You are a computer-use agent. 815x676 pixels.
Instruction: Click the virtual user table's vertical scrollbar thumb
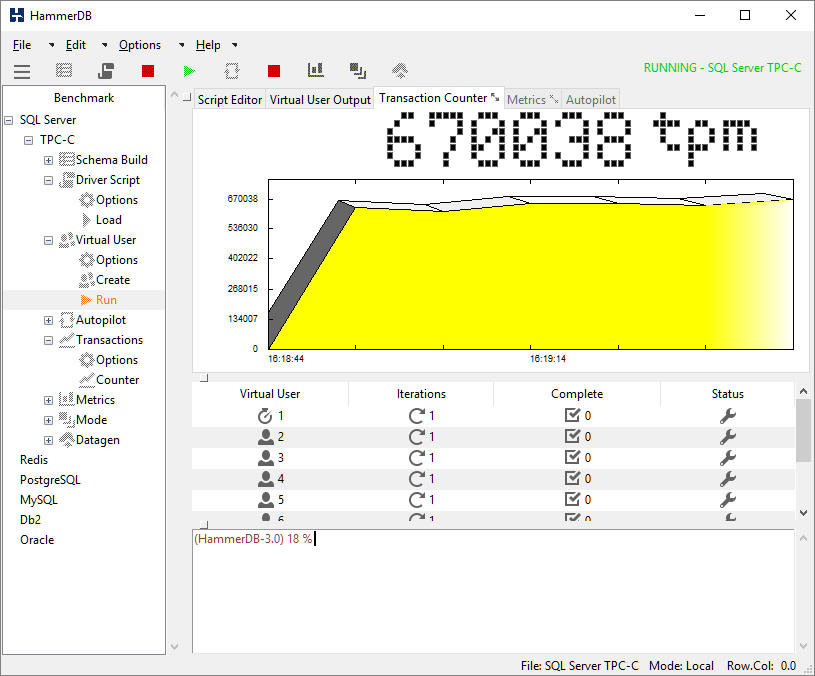point(804,430)
